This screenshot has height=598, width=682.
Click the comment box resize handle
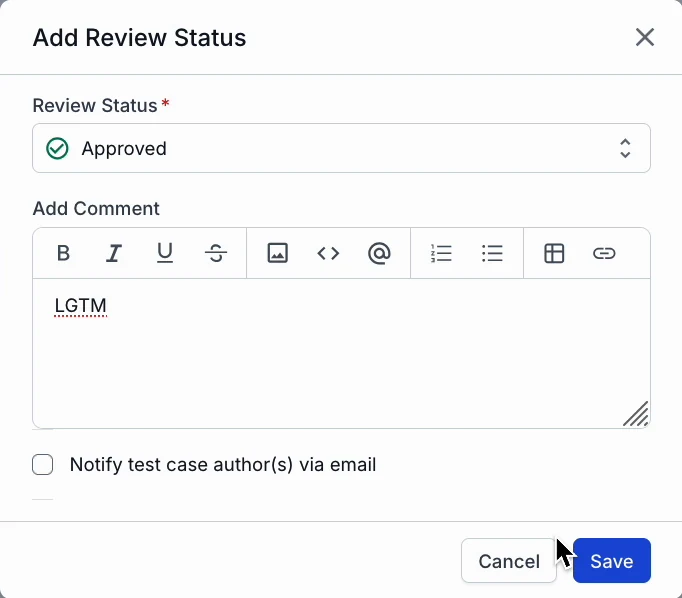click(636, 414)
